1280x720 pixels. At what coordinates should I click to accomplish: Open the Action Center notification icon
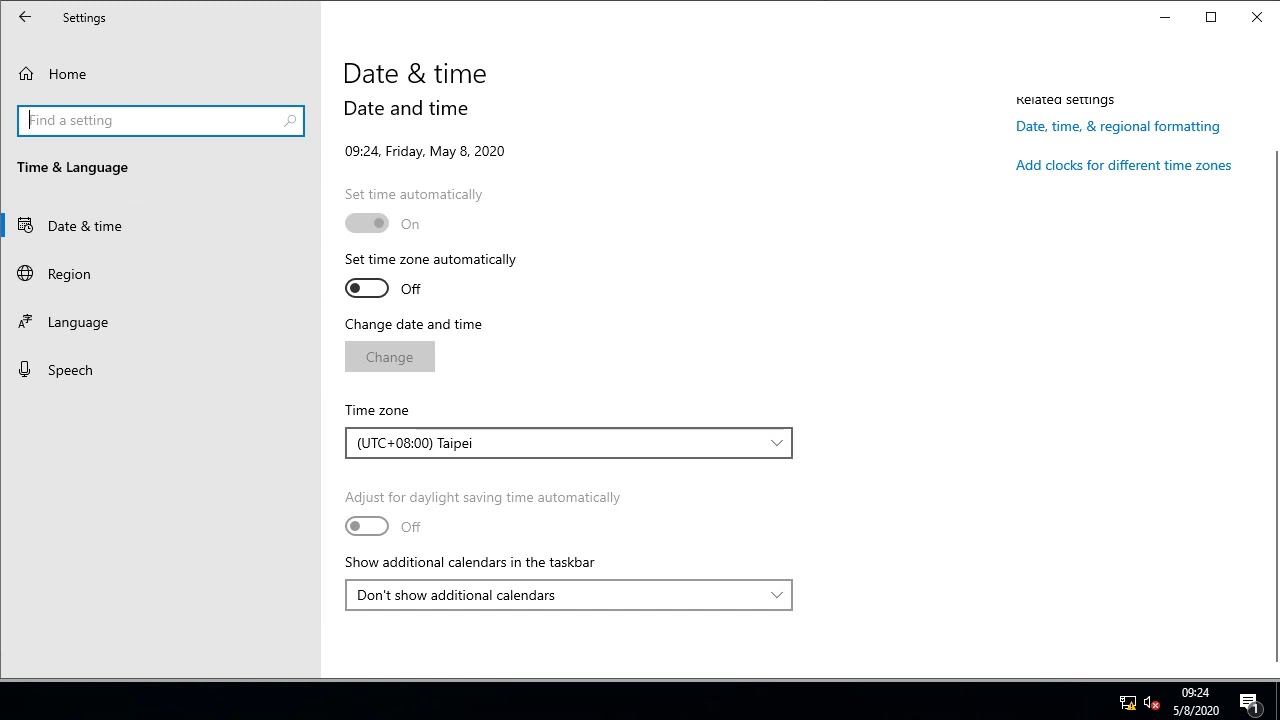[x=1250, y=703]
